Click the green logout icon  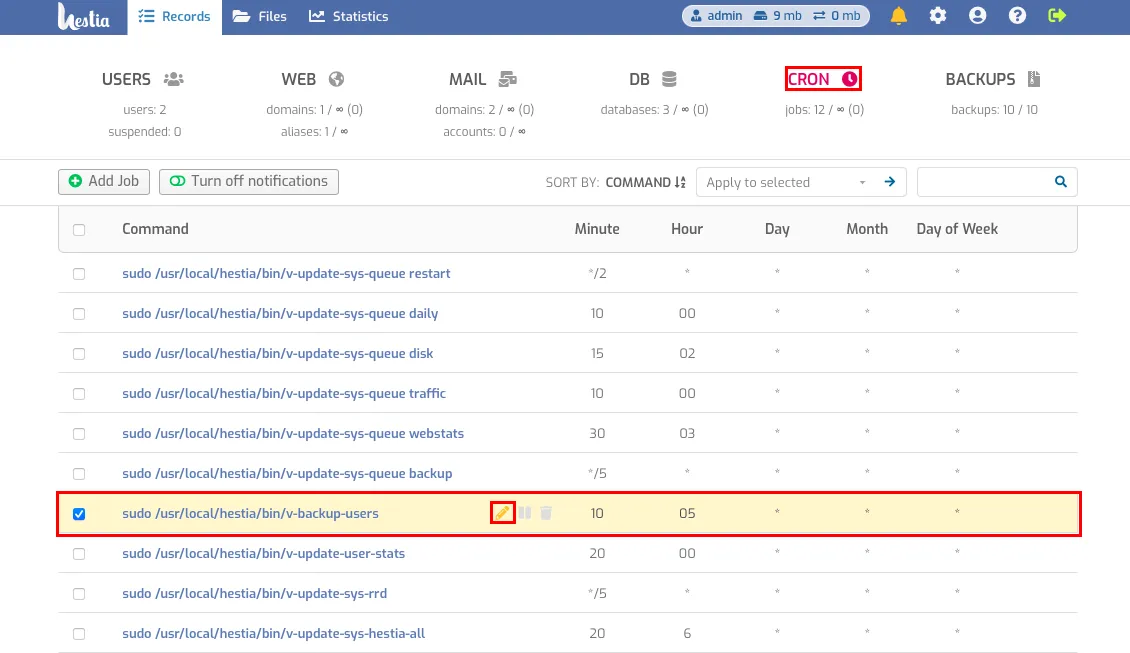[x=1056, y=16]
